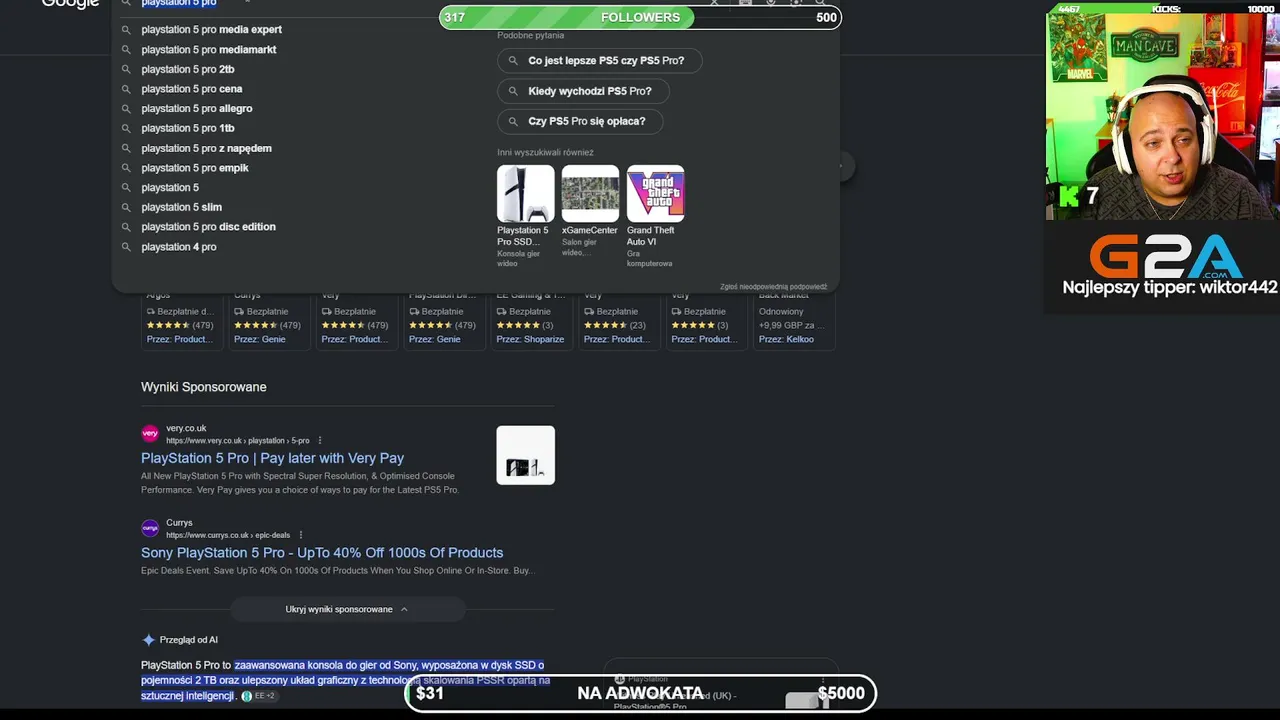Click the Currys ad description 'Epic Deals Event'

[337, 571]
